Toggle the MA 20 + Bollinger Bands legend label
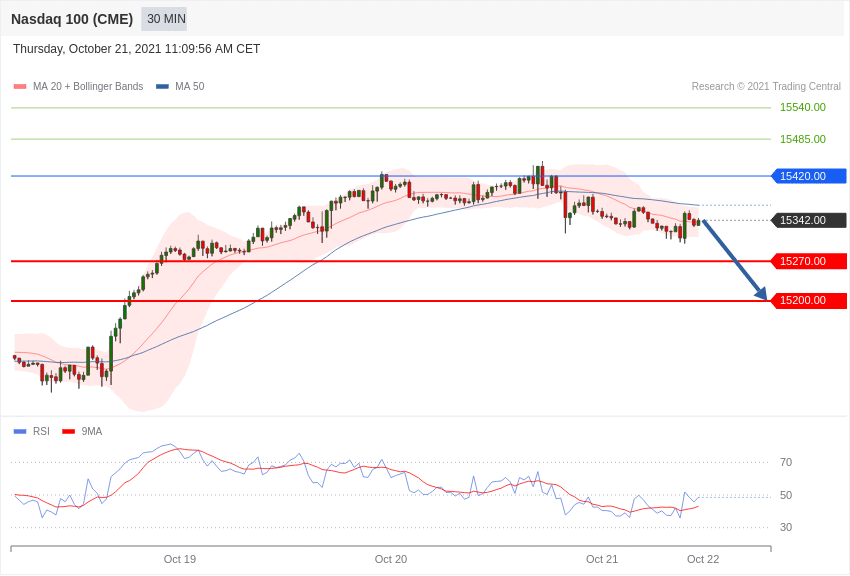This screenshot has height=576, width=850. pos(88,87)
